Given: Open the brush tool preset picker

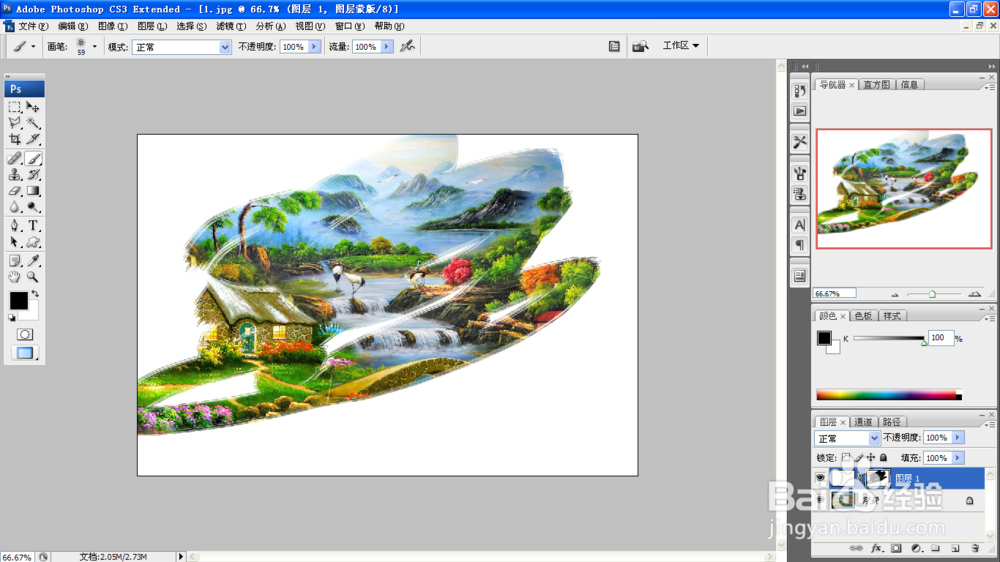Looking at the screenshot, I should tap(24, 47).
